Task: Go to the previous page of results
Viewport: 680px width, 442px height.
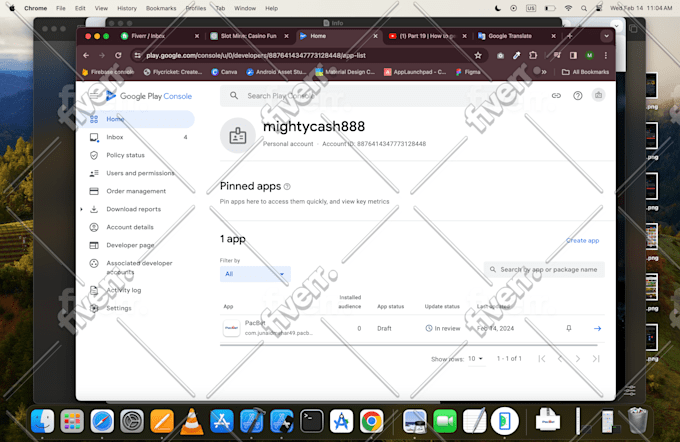Action: tap(560, 359)
